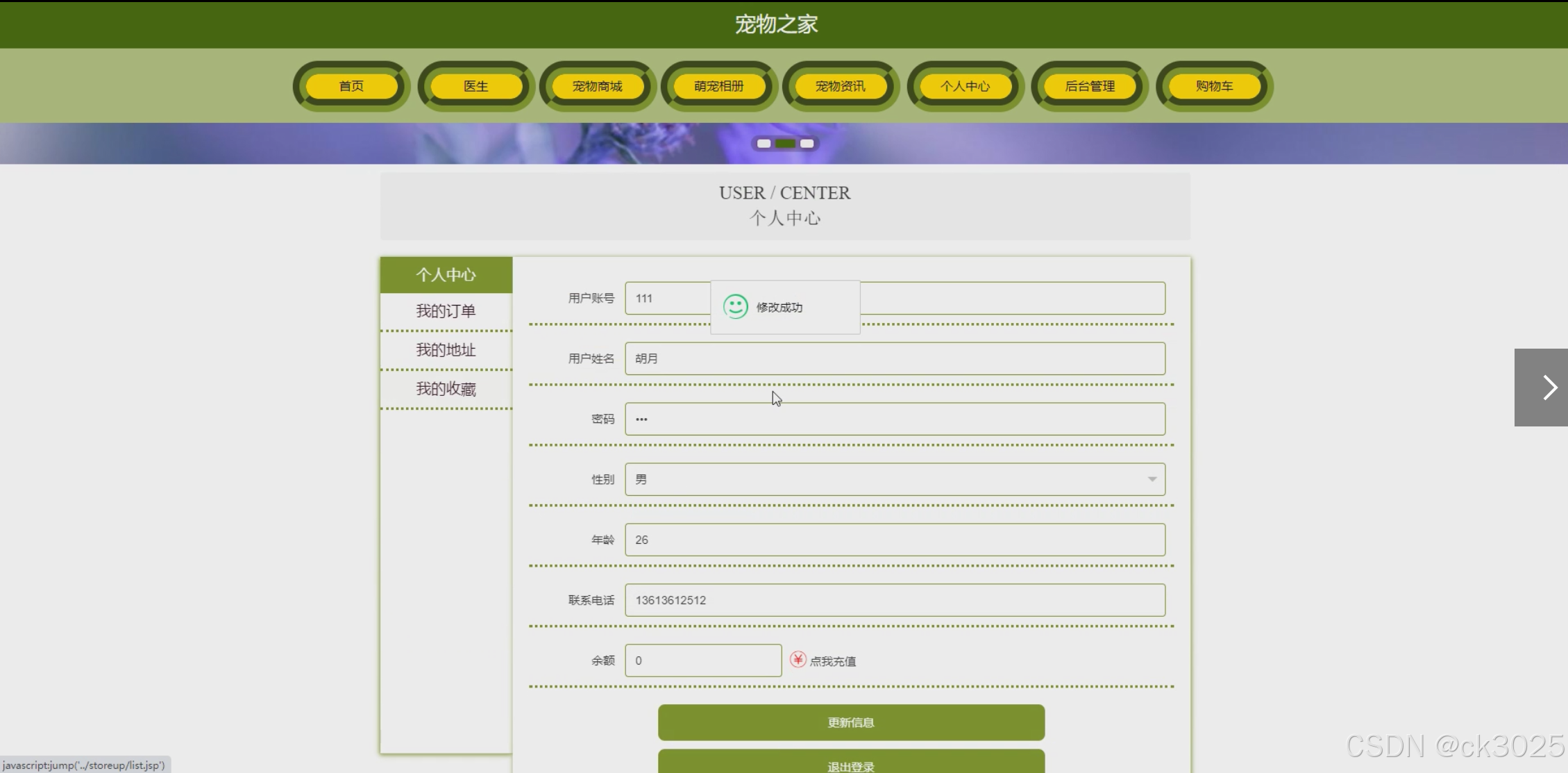Image resolution: width=1568 pixels, height=773 pixels.
Task: Open 宠物商城 pet mall
Action: 597,86
